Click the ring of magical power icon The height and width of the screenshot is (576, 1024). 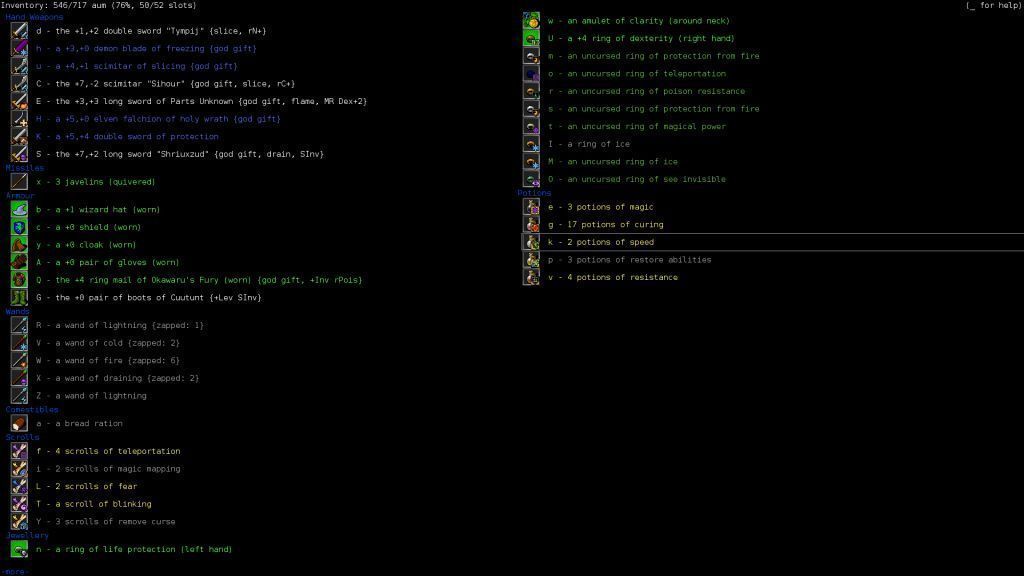click(531, 127)
